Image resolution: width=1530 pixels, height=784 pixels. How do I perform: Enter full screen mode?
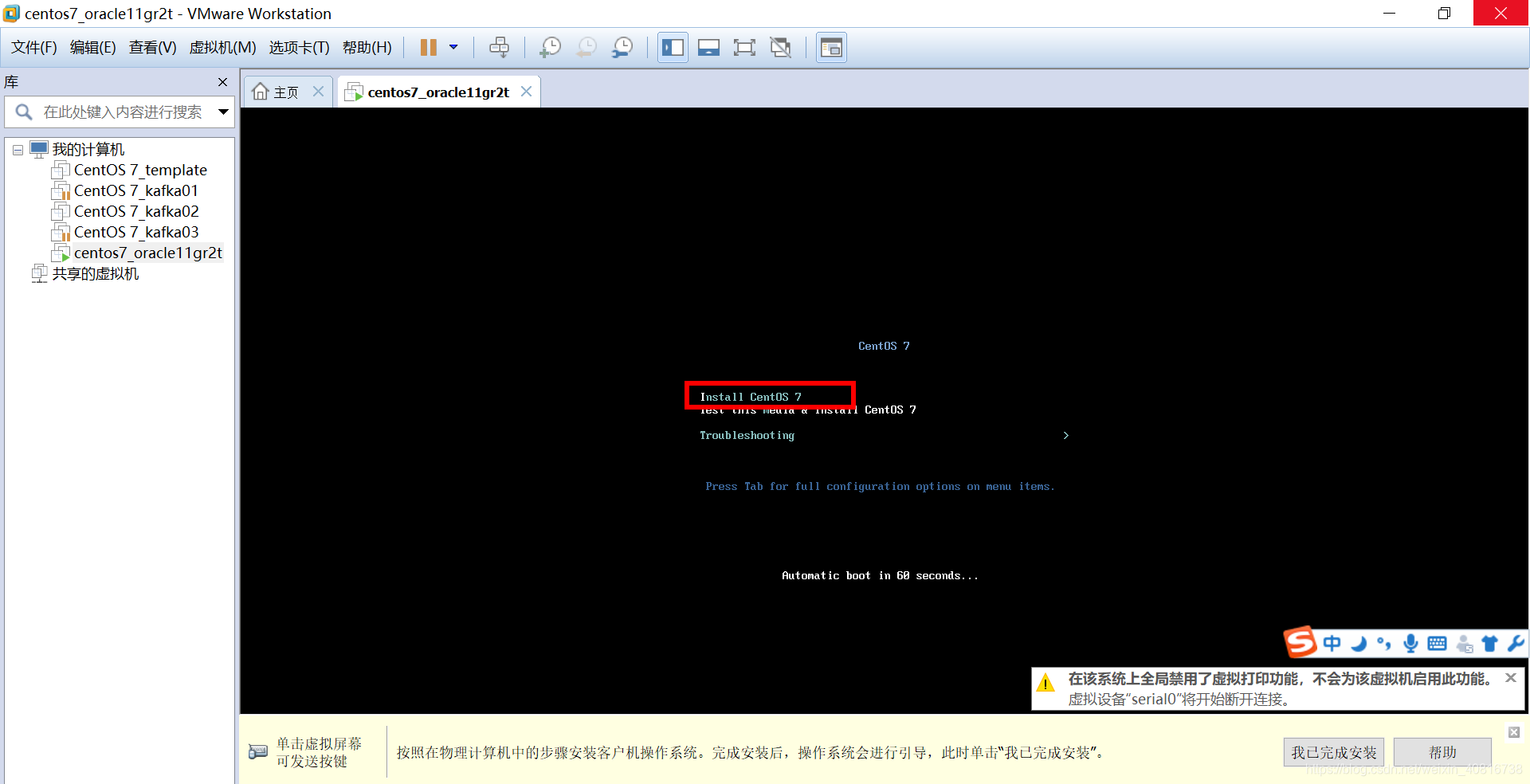click(x=744, y=48)
